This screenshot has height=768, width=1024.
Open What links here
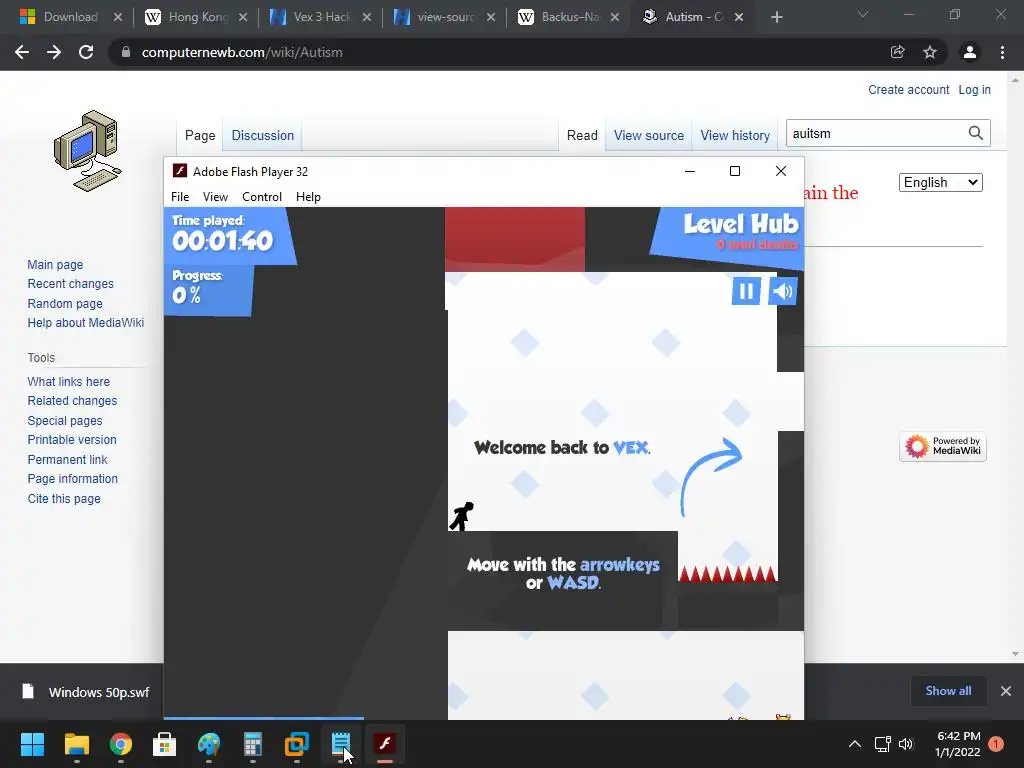(69, 381)
